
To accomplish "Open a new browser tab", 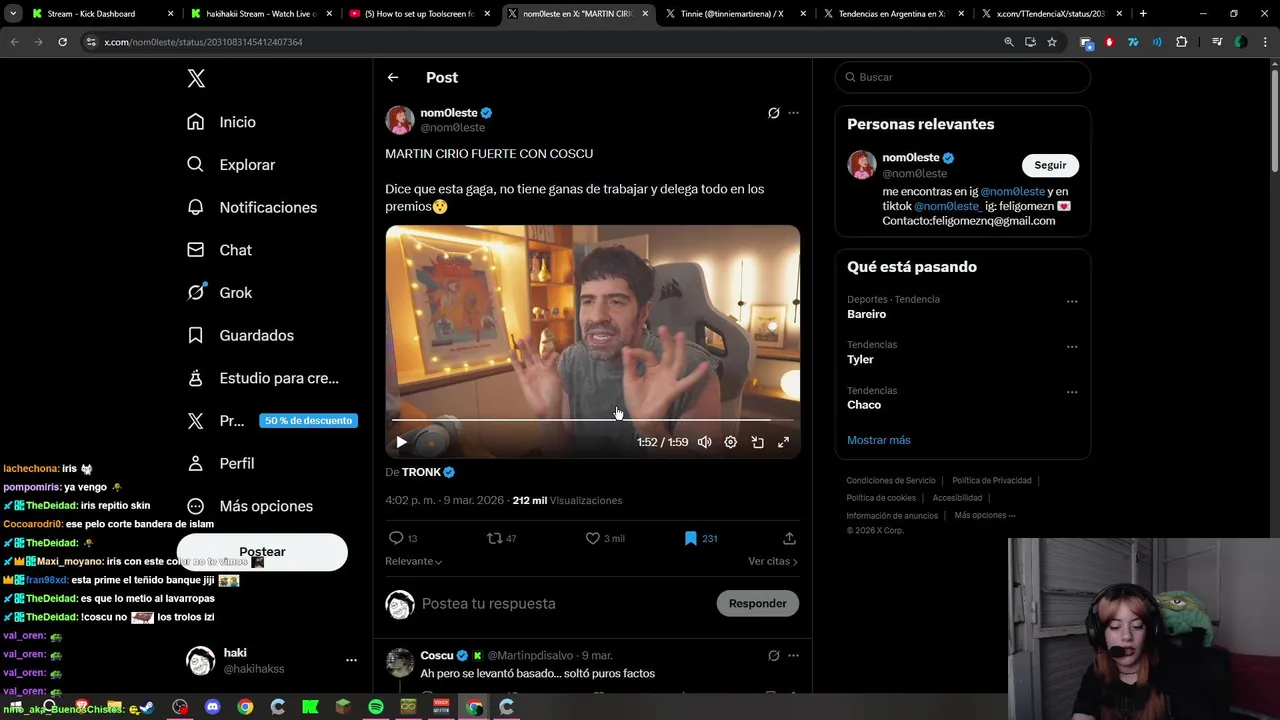I will pyautogui.click(x=1143, y=14).
